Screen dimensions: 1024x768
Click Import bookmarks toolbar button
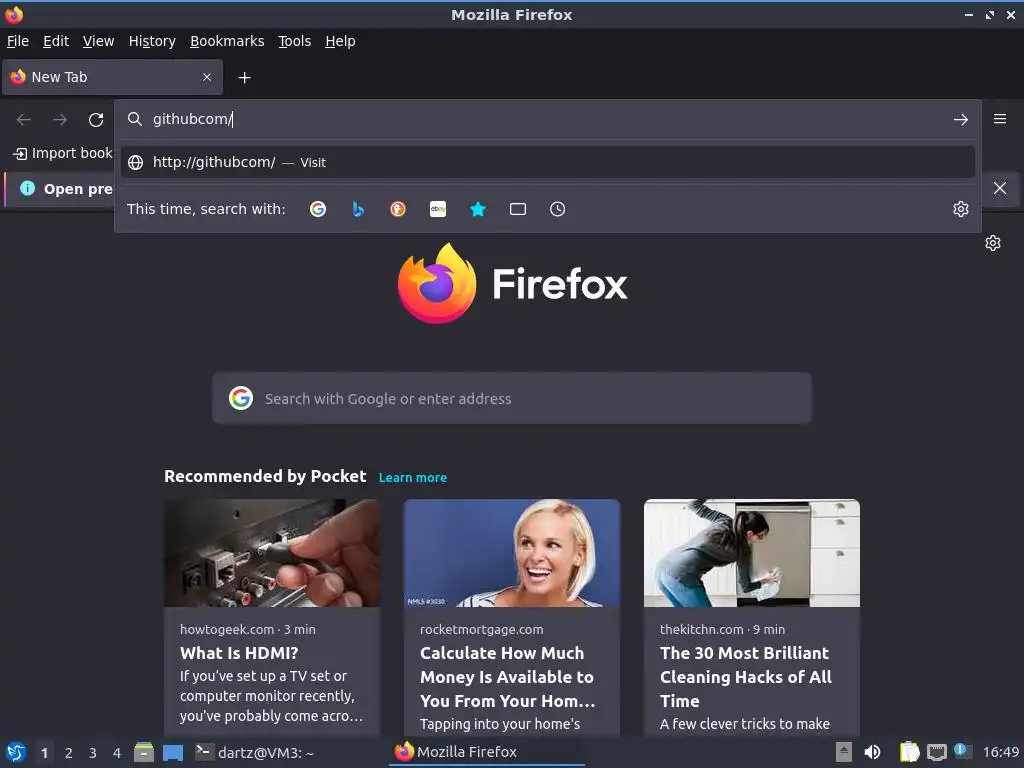pos(63,153)
